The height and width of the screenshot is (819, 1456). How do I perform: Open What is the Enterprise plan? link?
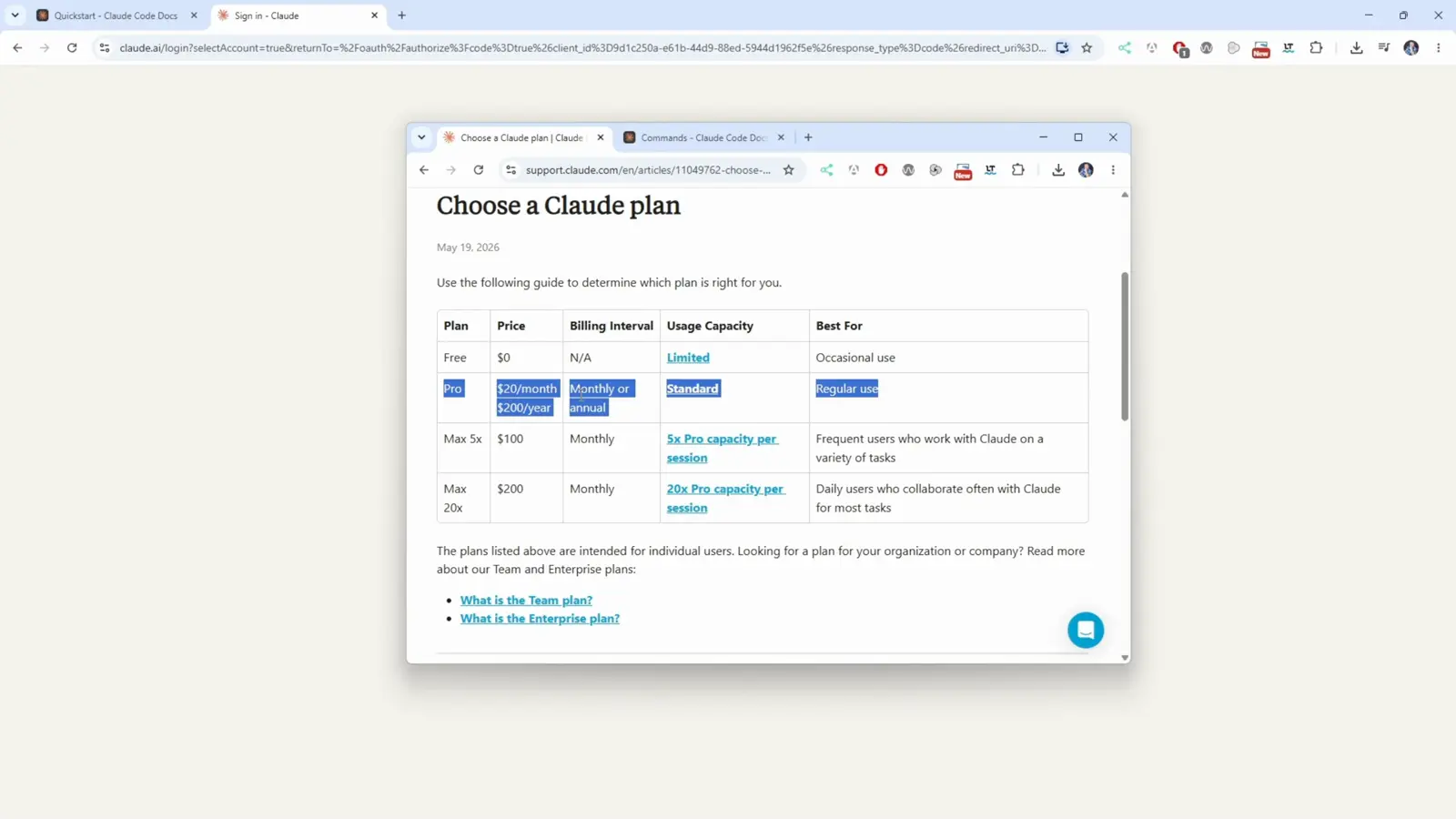(x=540, y=619)
